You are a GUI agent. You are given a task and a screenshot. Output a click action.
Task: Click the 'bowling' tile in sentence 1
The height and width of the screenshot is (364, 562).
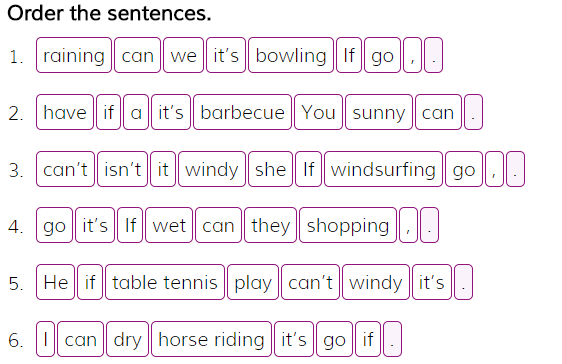[291, 55]
